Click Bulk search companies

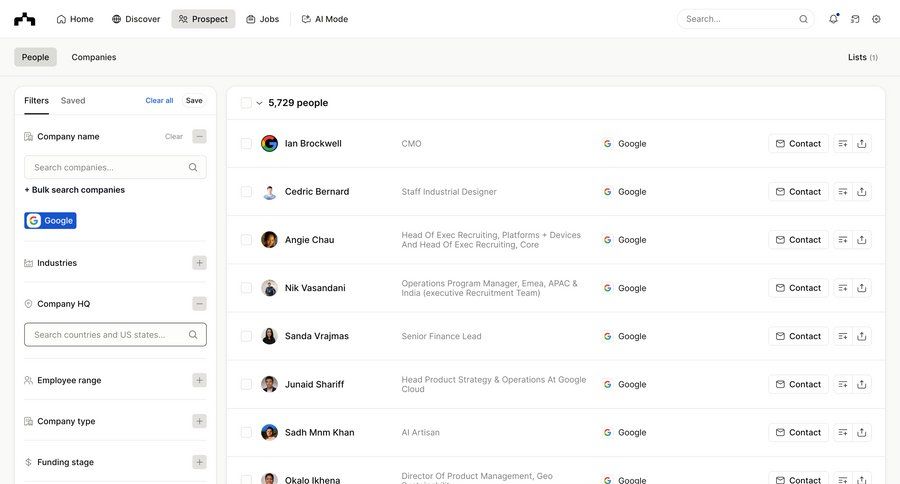75,190
